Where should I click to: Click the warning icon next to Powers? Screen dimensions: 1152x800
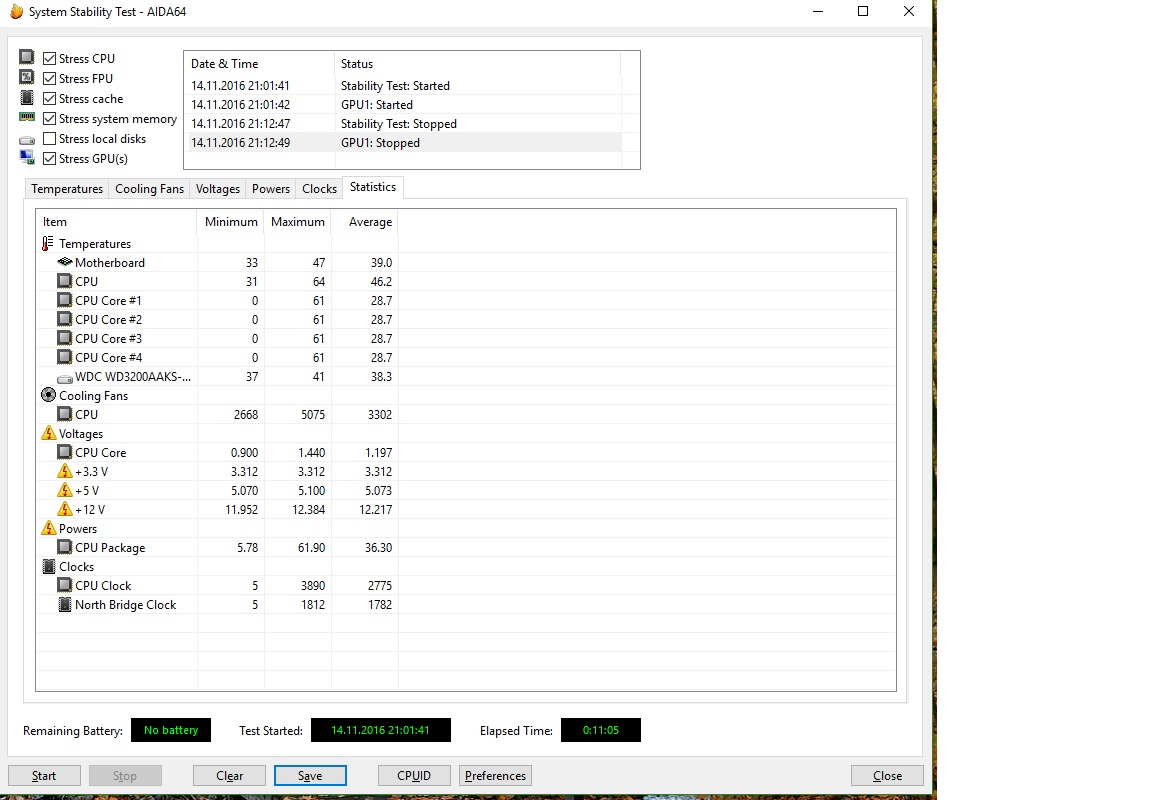48,527
